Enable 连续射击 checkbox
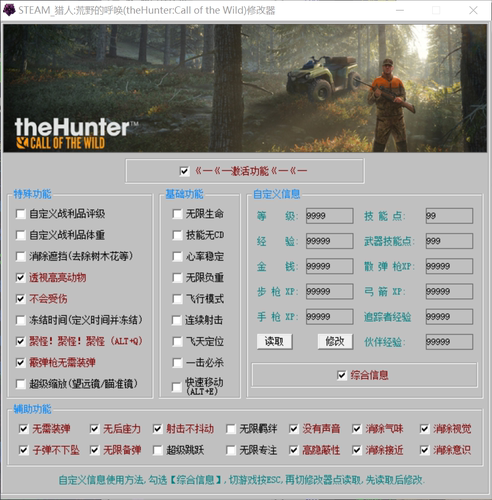Screen dimensions: 492x500 click(x=177, y=320)
